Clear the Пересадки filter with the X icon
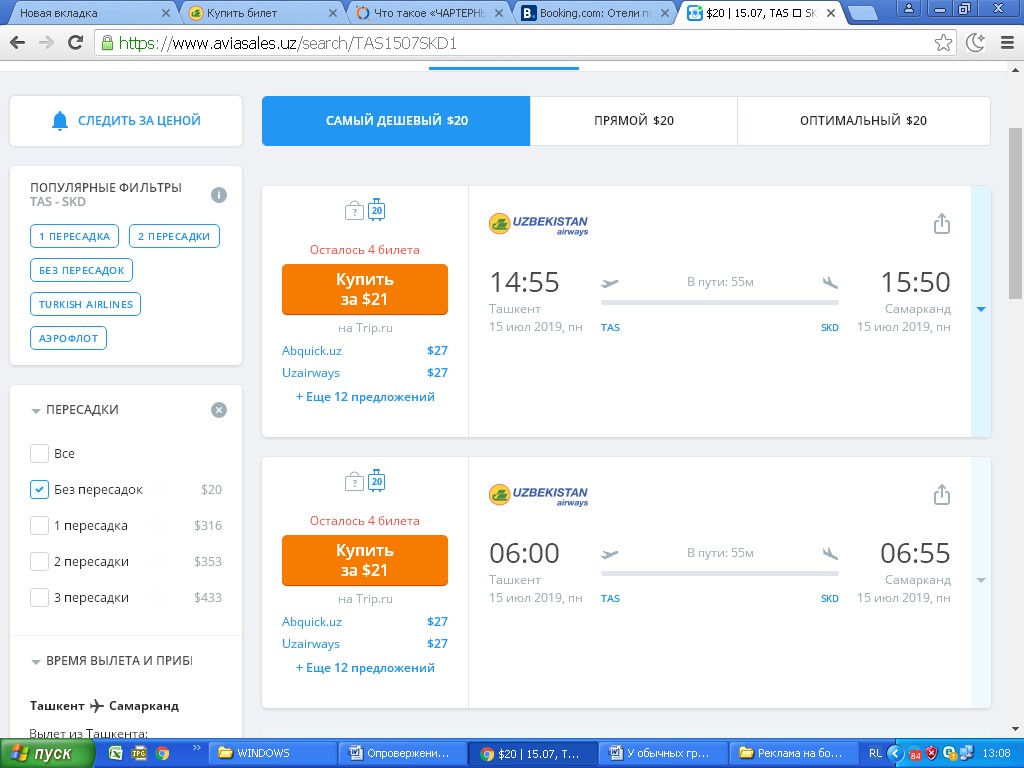 coord(219,410)
